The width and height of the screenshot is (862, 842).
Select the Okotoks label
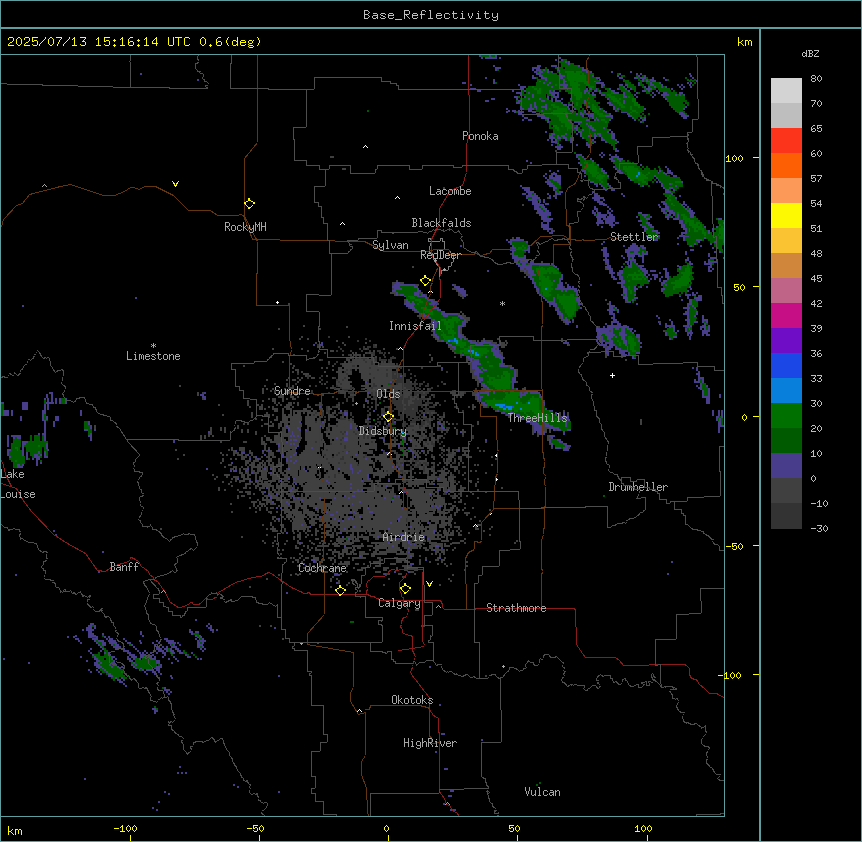412,700
